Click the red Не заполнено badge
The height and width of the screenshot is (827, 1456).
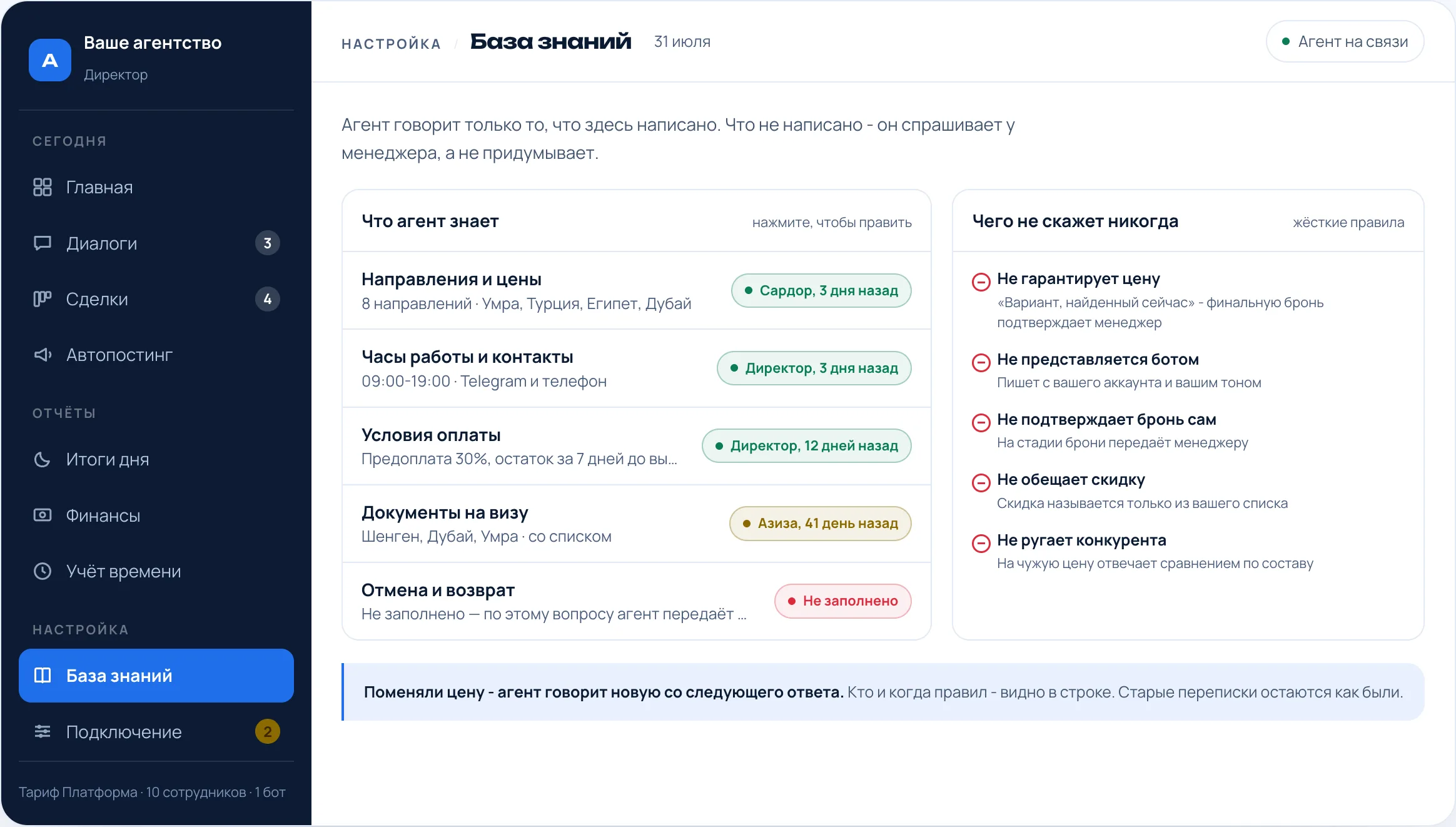point(843,601)
